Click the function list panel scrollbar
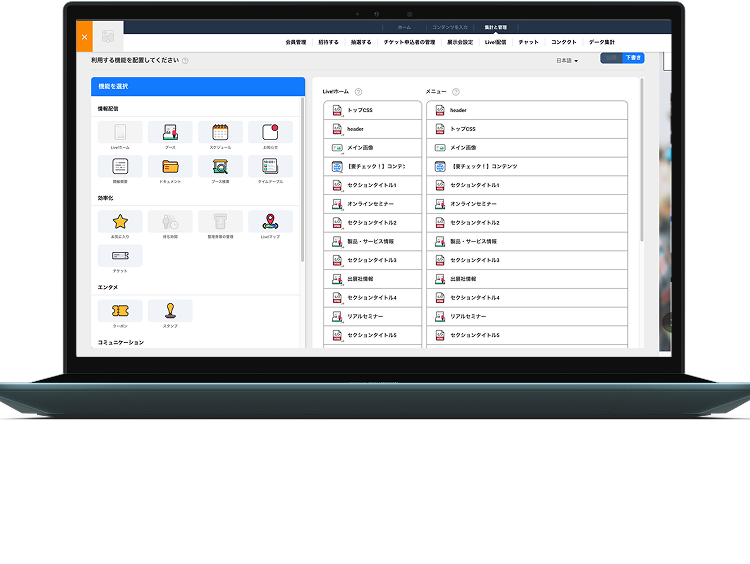The image size is (750, 564). (x=302, y=180)
